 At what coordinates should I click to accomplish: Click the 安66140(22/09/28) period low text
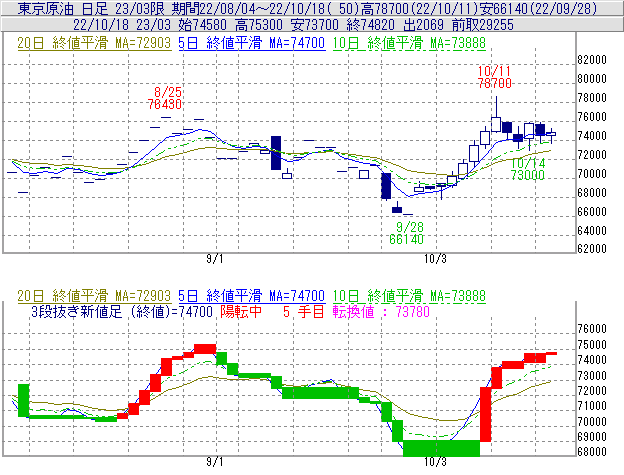pyautogui.click(x=538, y=8)
